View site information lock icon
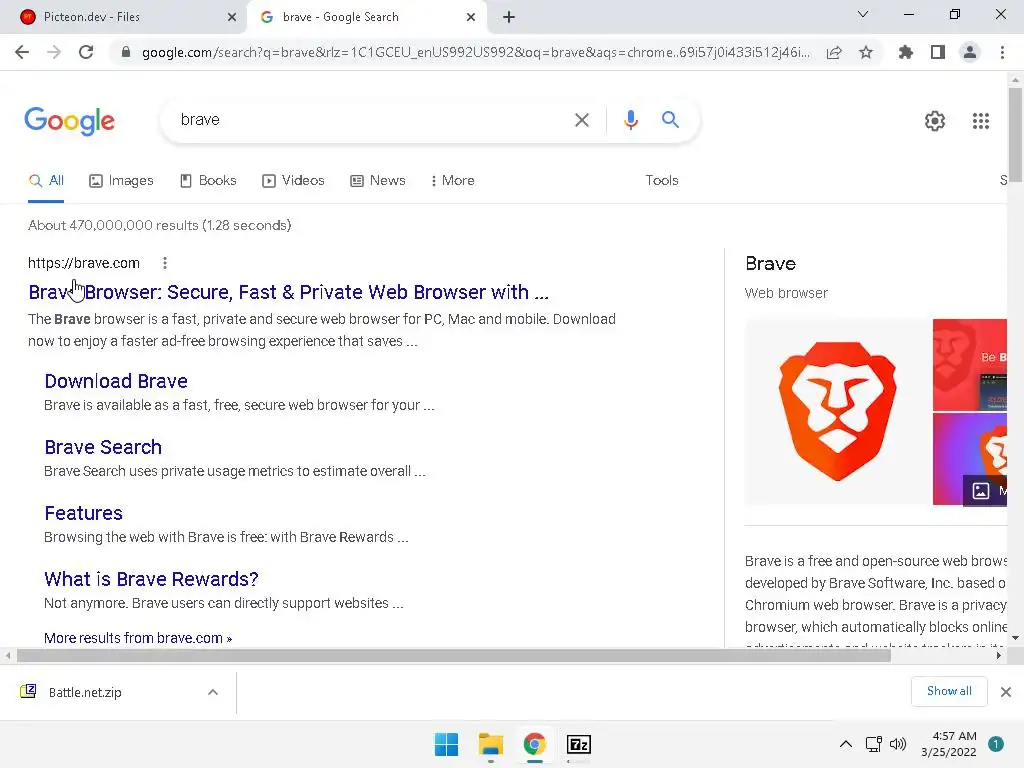This screenshot has width=1024, height=768. coord(126,52)
